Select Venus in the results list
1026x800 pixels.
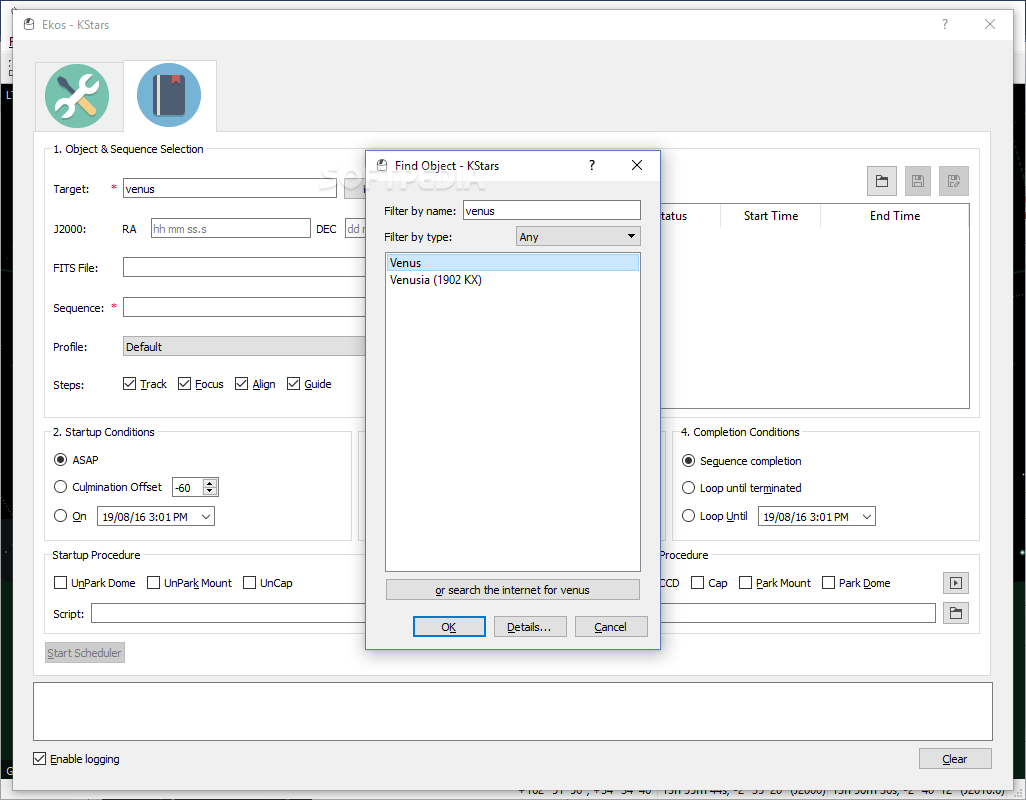click(x=512, y=262)
